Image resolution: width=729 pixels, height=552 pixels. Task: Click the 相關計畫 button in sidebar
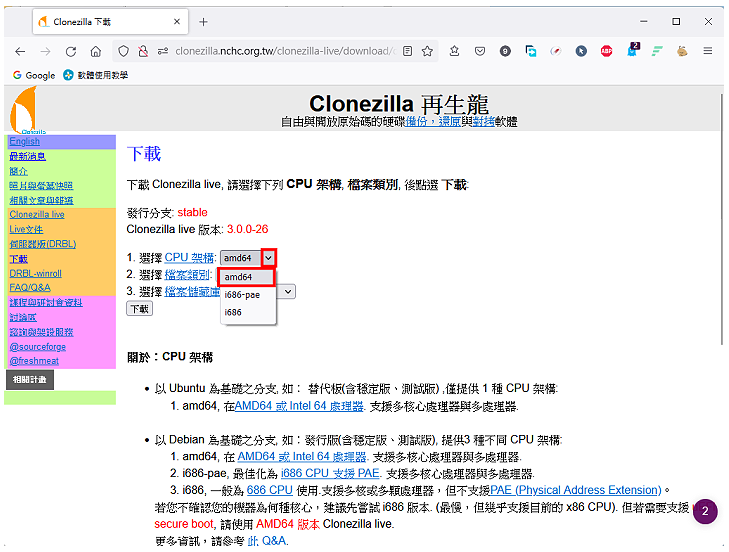pyautogui.click(x=30, y=379)
